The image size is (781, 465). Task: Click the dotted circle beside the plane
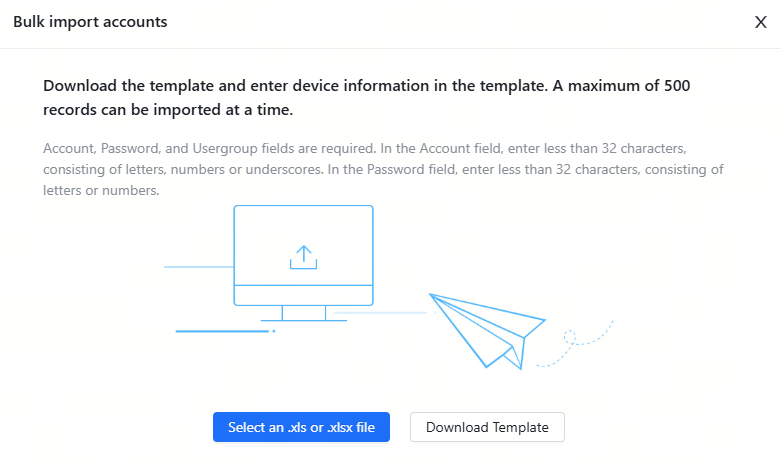pos(570,337)
